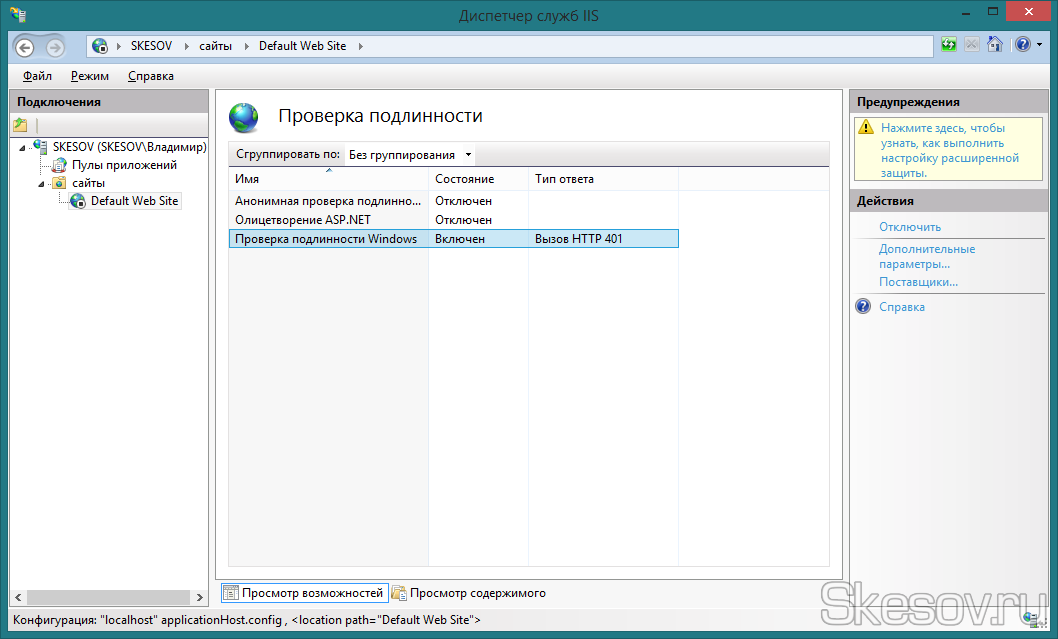
Task: Click the Home icon in the toolbar
Action: [x=994, y=45]
